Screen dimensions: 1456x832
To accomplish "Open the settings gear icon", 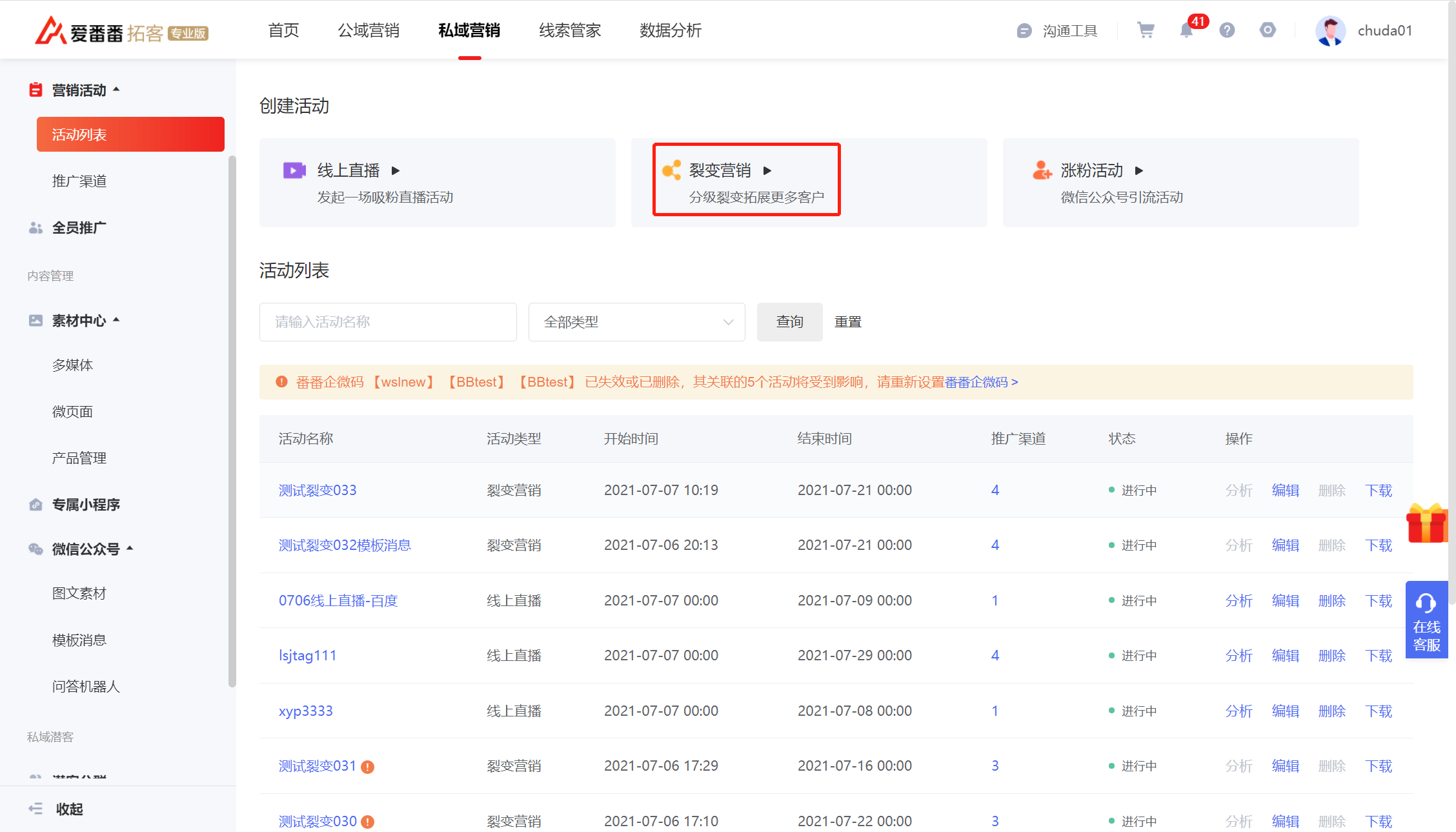I will 1268,30.
